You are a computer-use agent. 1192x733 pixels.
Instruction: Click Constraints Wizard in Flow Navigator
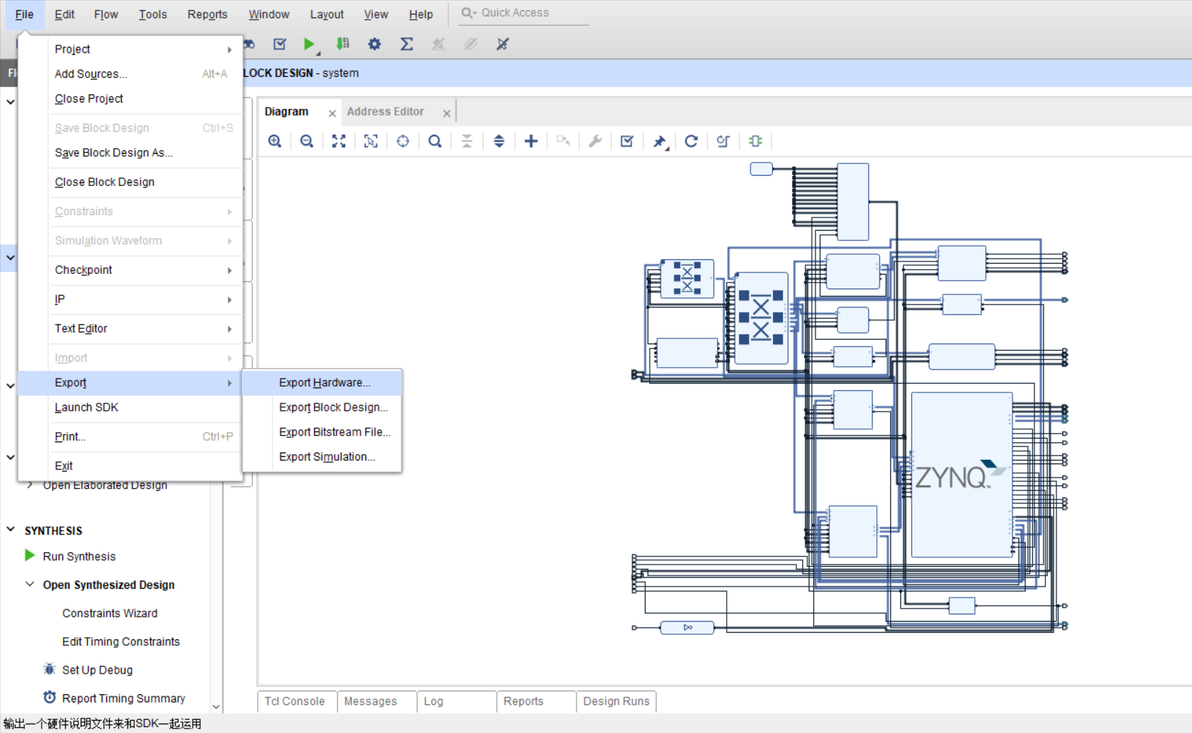point(109,613)
